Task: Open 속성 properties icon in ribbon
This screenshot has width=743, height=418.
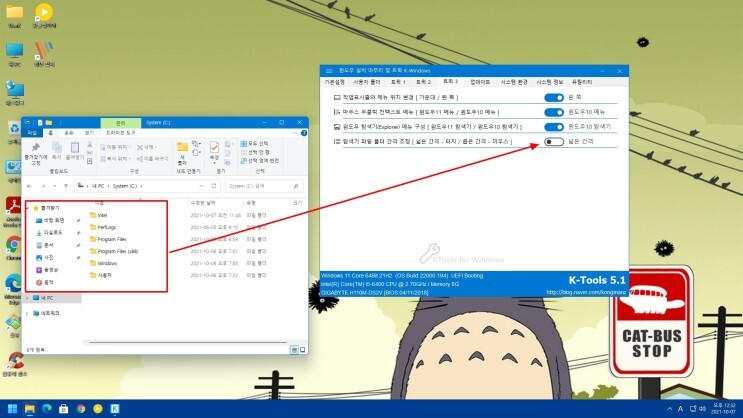Action: click(x=214, y=147)
